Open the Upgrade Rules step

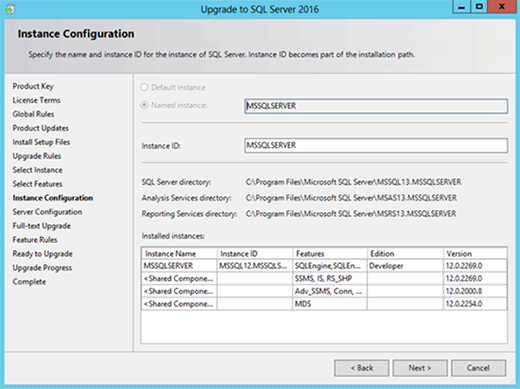coord(37,156)
